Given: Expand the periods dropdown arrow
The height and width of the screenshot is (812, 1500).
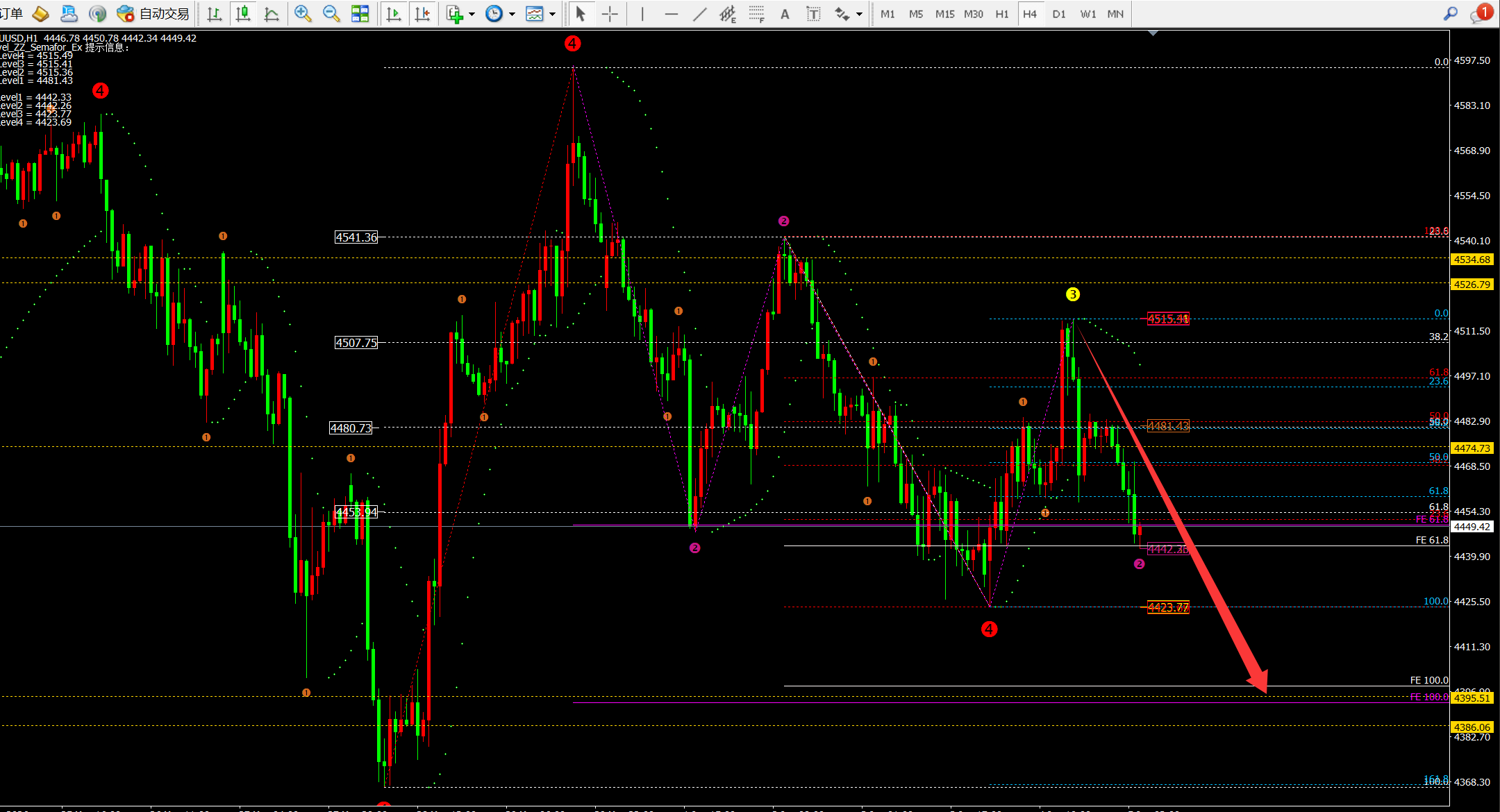Looking at the screenshot, I should (x=512, y=14).
